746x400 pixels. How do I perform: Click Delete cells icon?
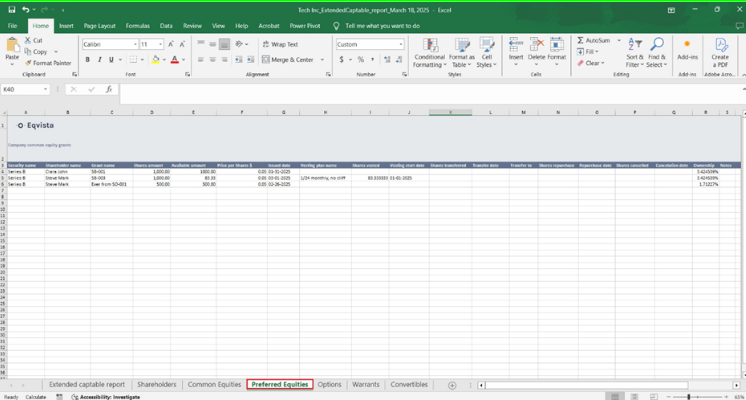click(536, 45)
